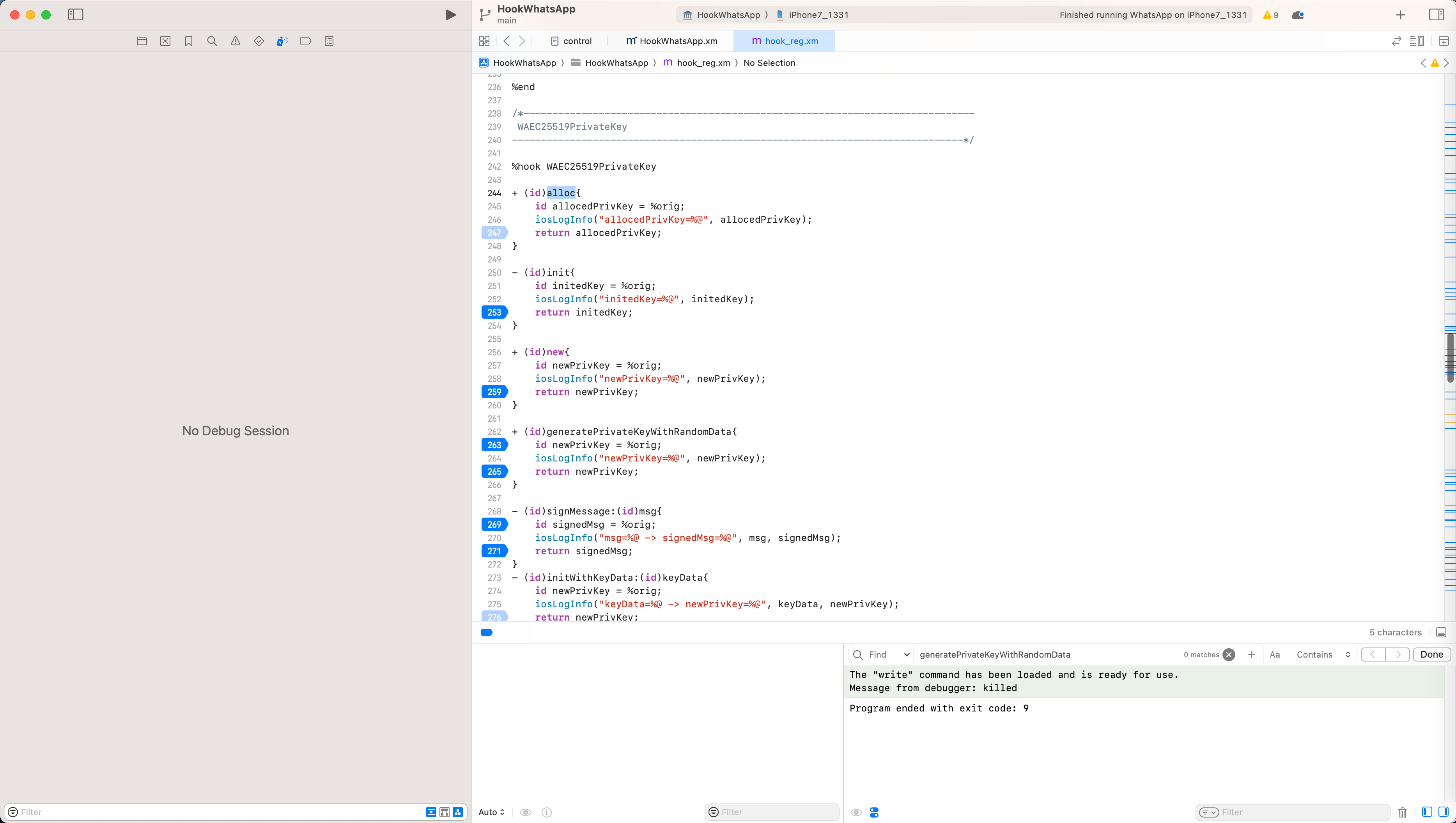Open the bookmark navigator
This screenshot has height=823, width=1456.
click(x=189, y=41)
